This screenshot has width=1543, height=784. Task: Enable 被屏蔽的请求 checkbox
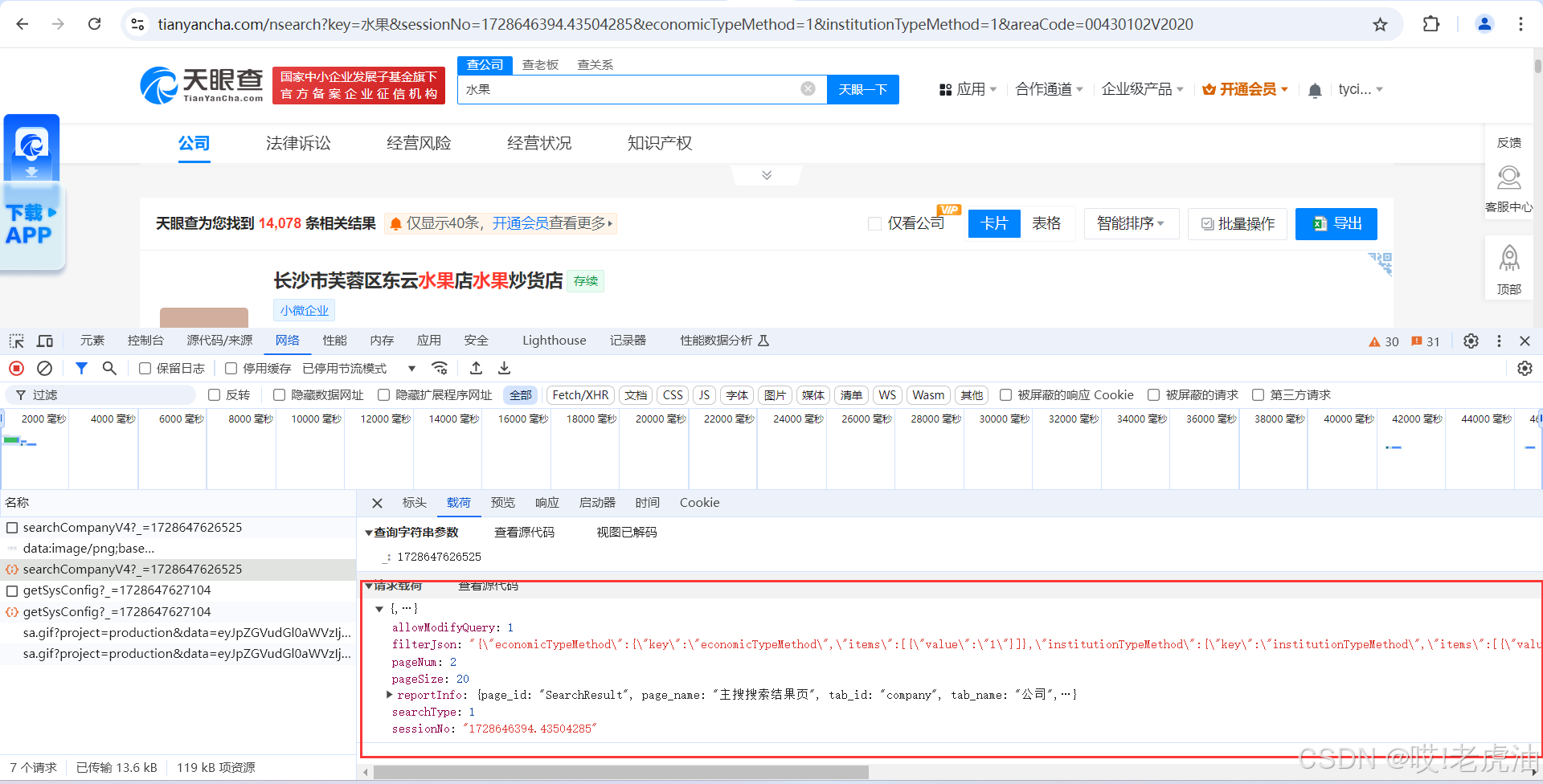coord(1153,394)
